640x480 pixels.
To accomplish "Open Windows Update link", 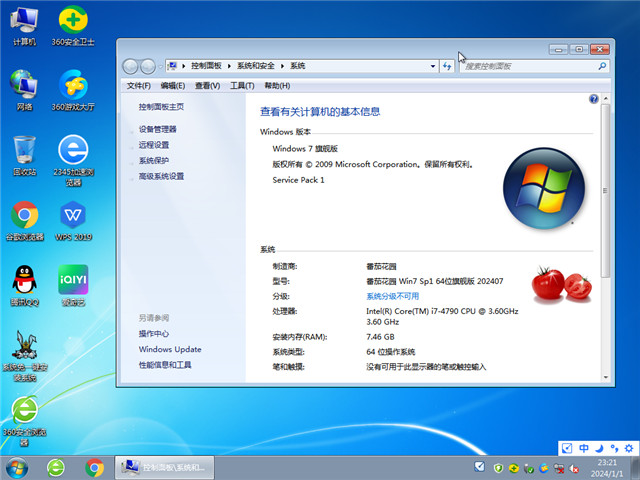I will (x=170, y=349).
